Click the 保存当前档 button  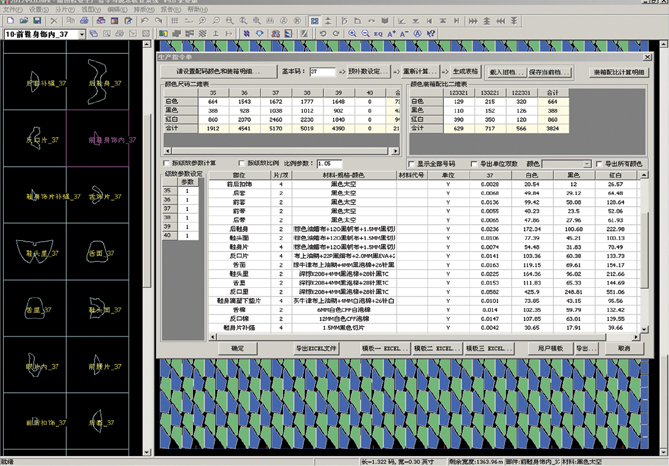click(x=550, y=72)
